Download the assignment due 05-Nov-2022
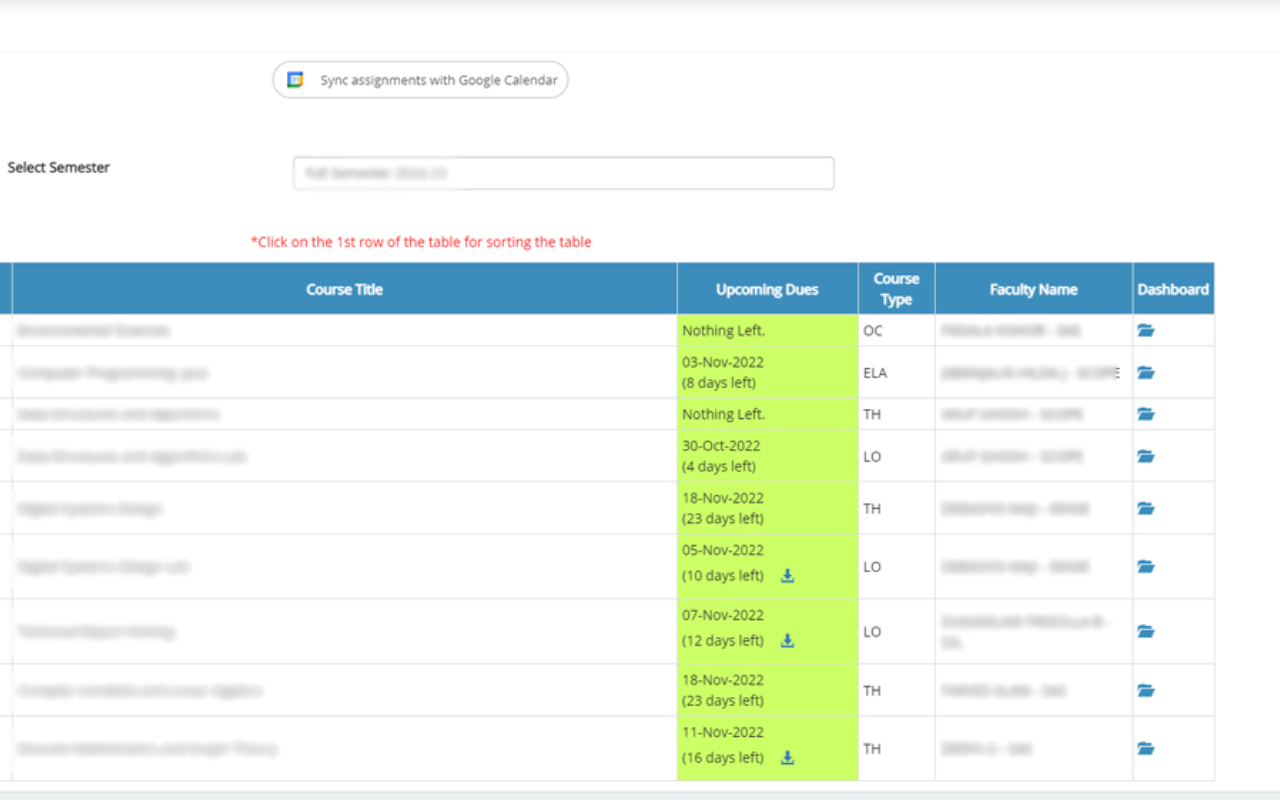The height and width of the screenshot is (800, 1280). point(787,576)
